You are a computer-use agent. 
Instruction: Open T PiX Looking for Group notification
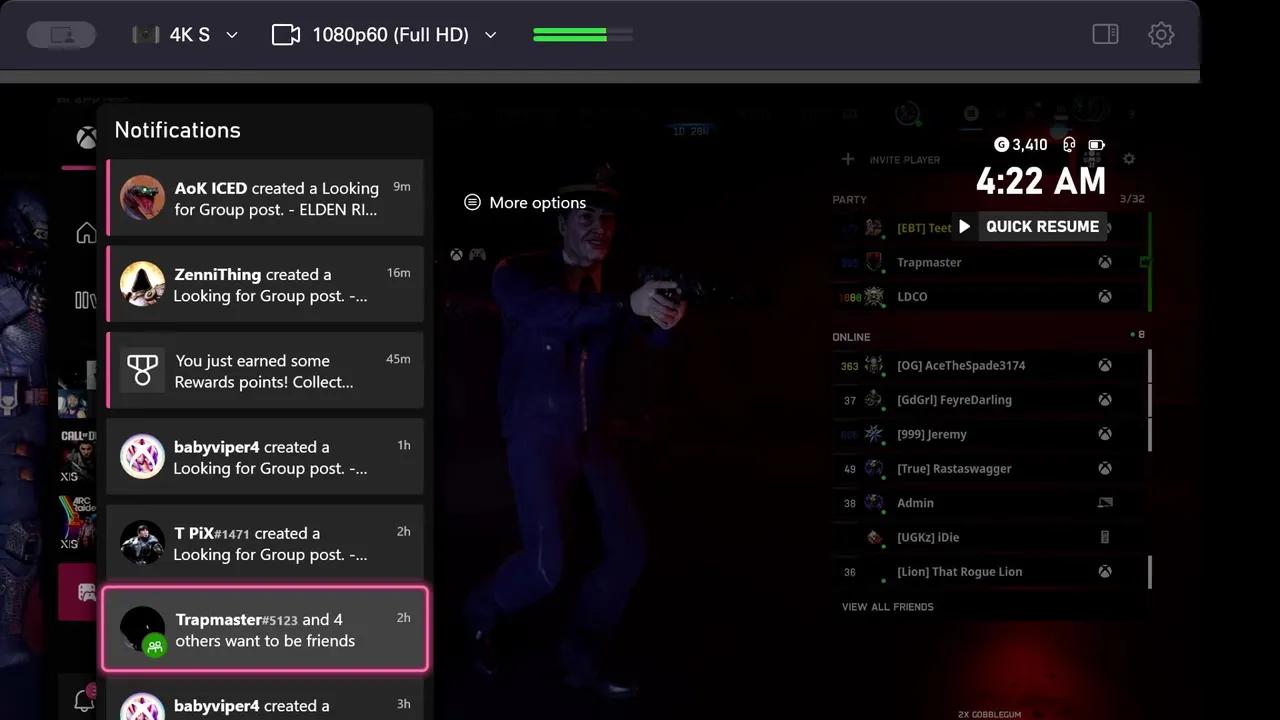tap(265, 543)
